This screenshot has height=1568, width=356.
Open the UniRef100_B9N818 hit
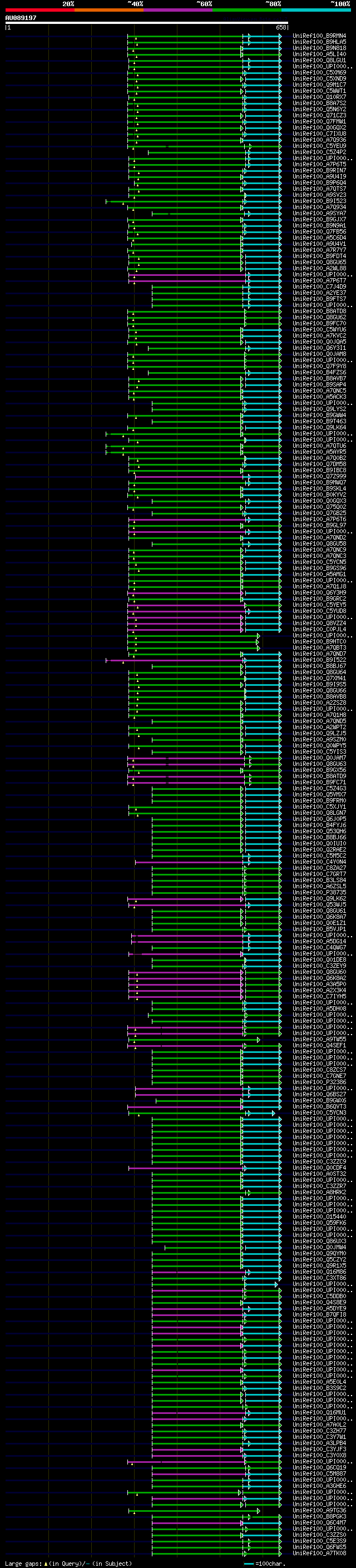tap(319, 48)
